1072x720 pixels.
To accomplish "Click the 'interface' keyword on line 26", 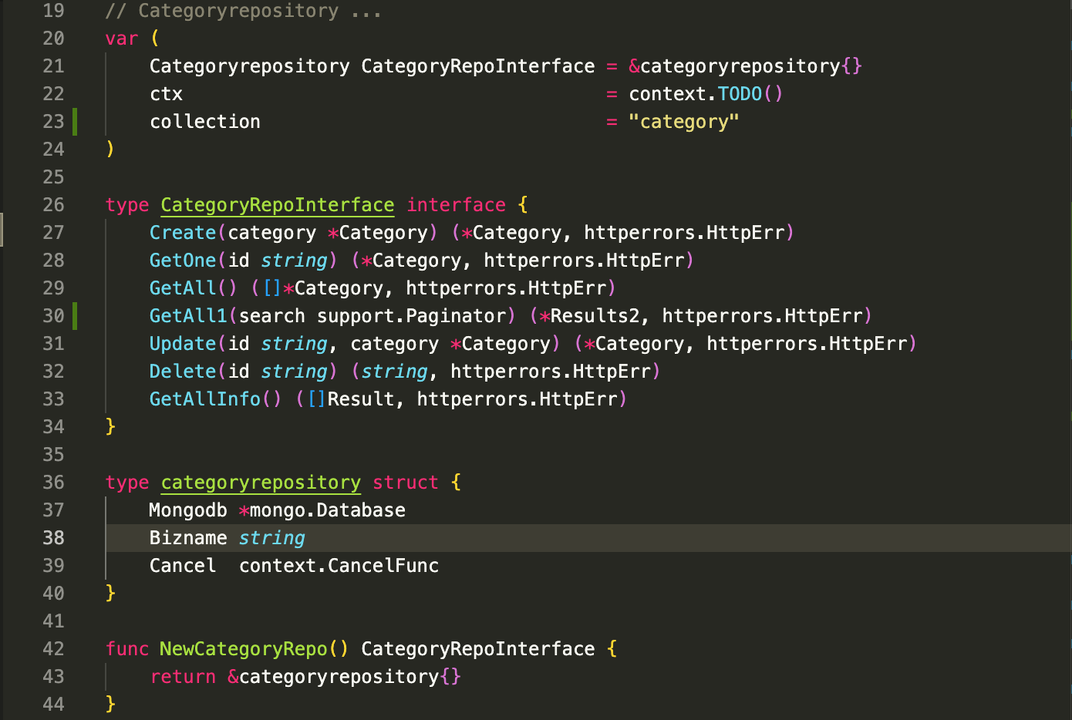I will point(456,205).
